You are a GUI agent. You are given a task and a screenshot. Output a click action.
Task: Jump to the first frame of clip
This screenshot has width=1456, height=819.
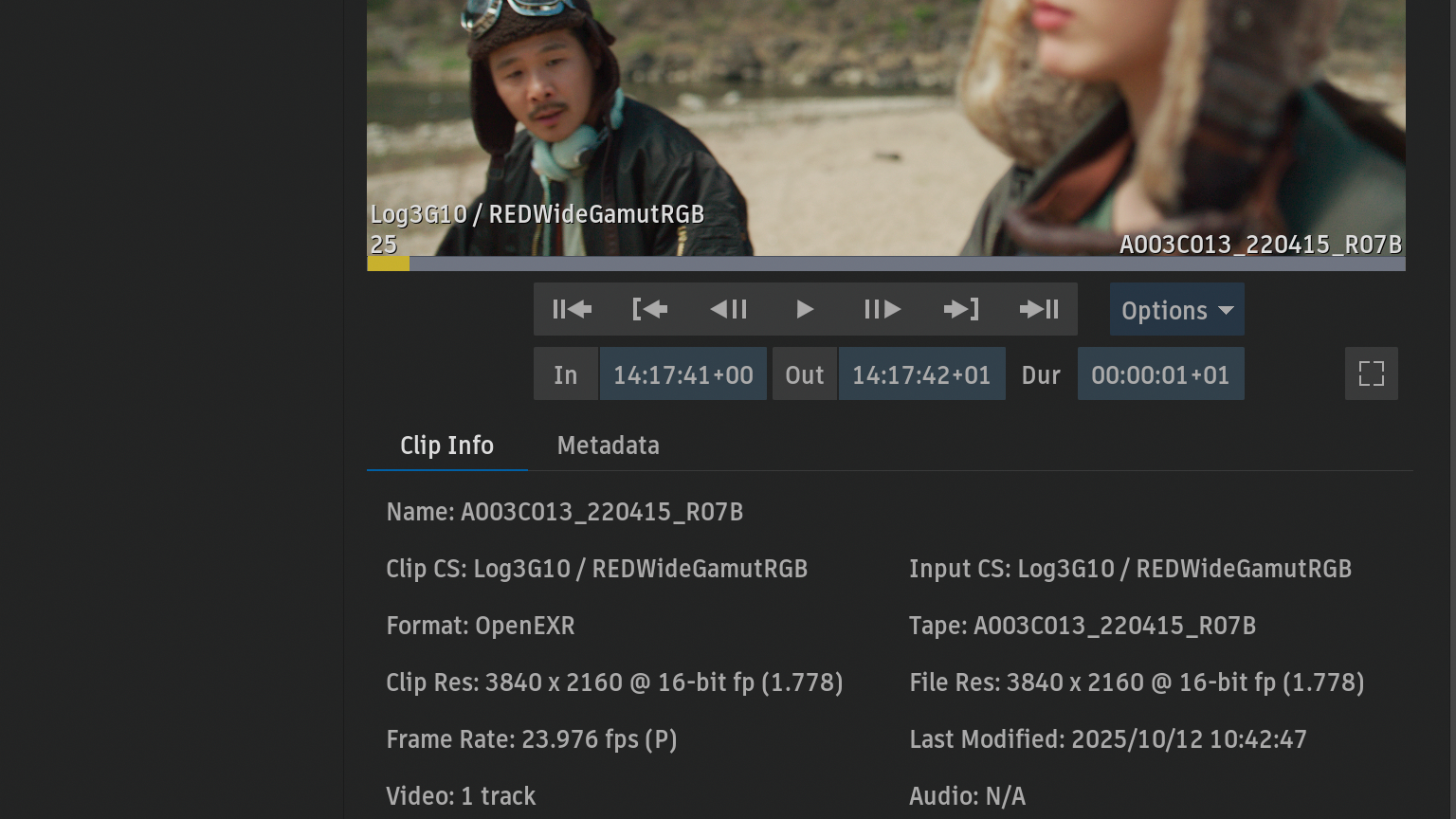click(x=572, y=309)
